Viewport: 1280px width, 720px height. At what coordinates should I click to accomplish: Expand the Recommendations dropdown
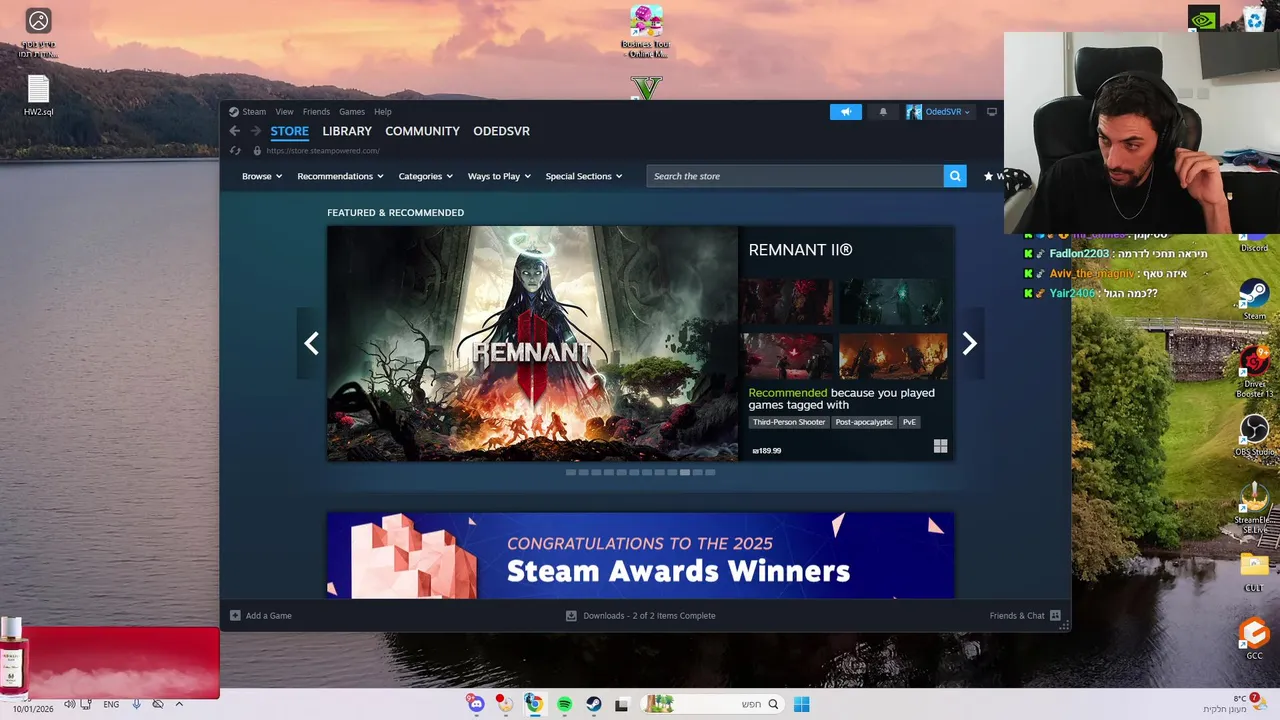pyautogui.click(x=340, y=176)
